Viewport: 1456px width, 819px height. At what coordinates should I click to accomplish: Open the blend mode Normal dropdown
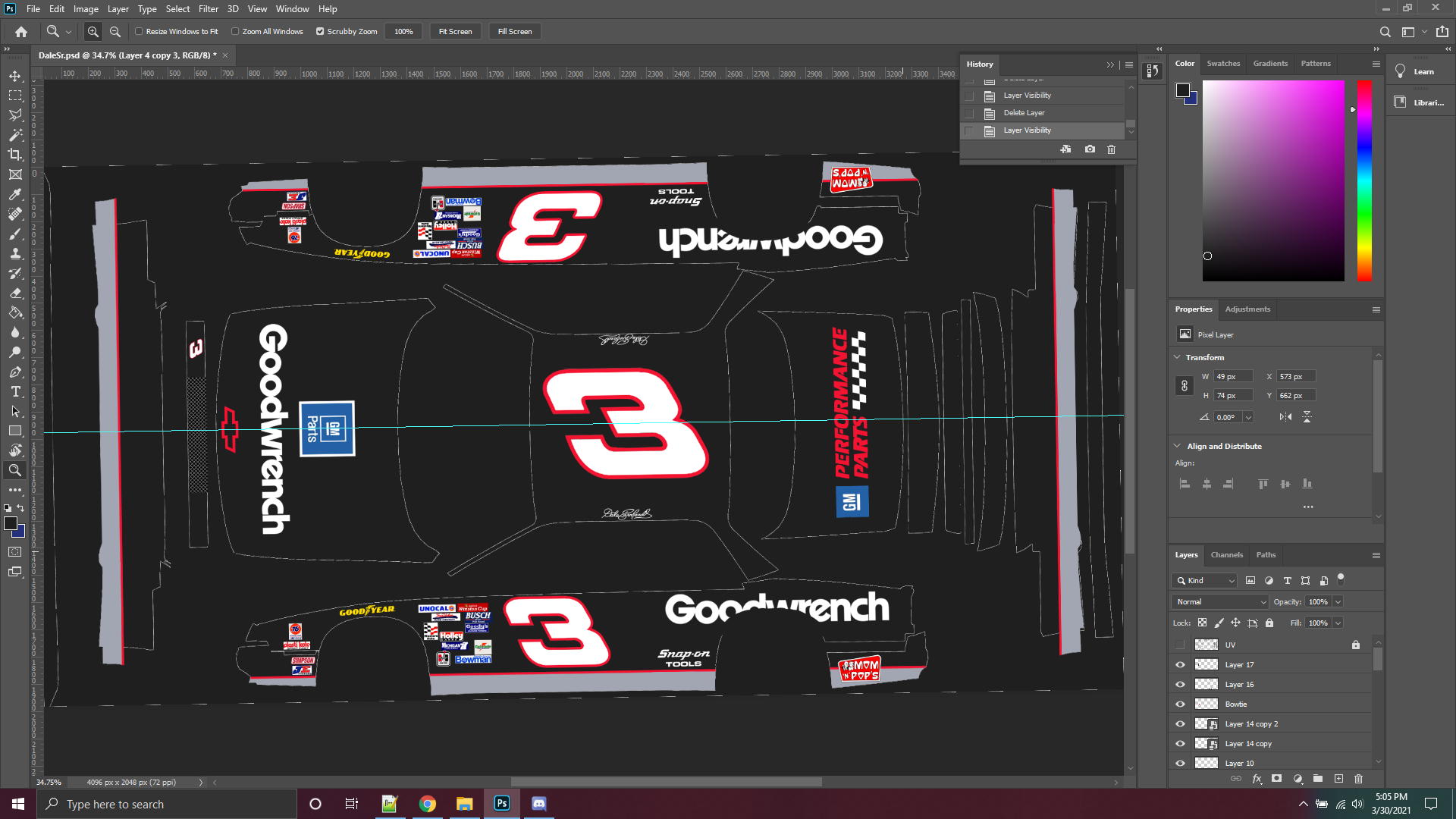click(x=1219, y=602)
